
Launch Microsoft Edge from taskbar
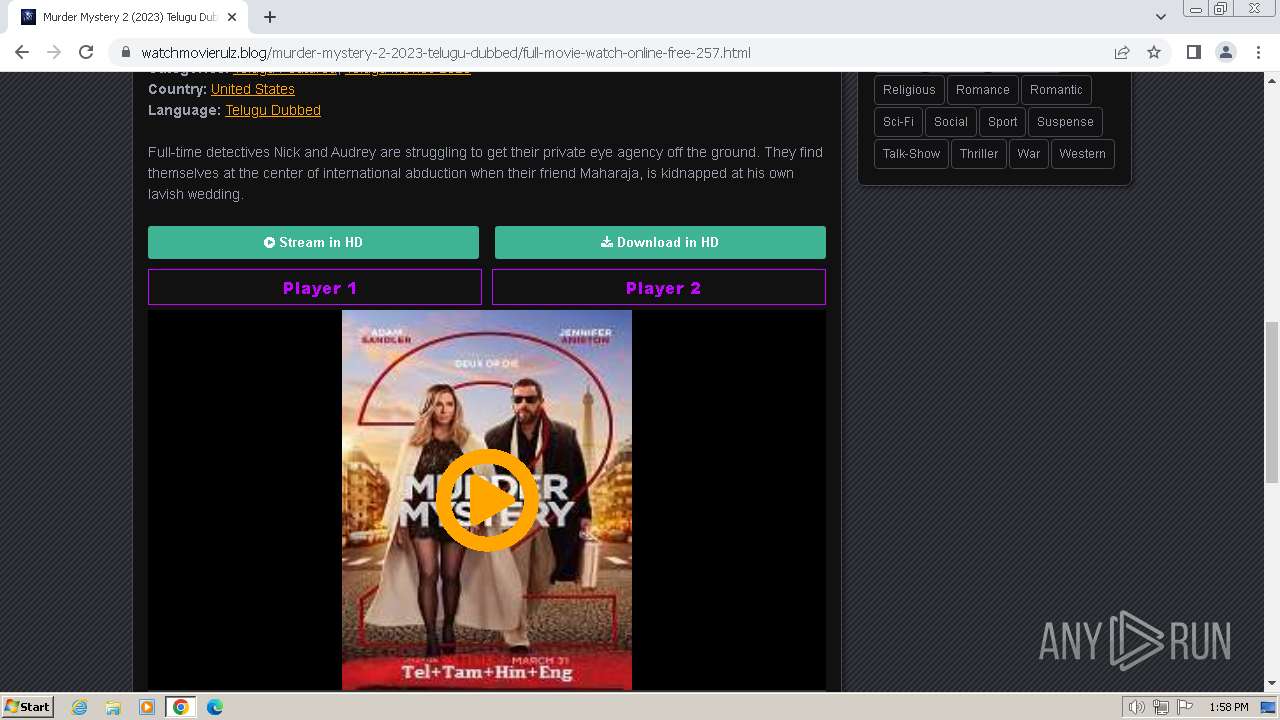215,707
